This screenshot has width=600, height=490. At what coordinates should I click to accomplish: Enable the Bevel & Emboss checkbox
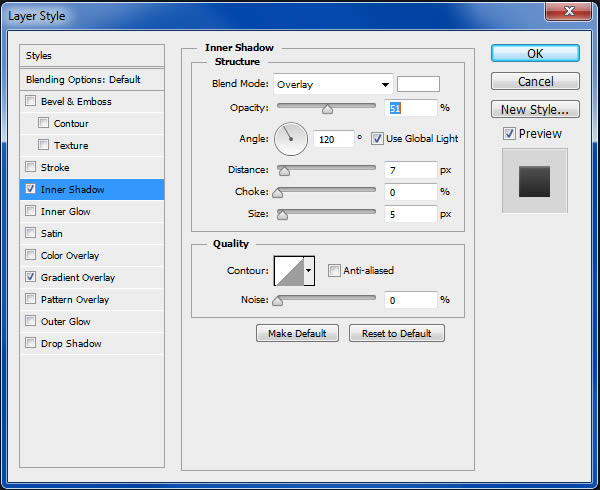click(x=31, y=101)
